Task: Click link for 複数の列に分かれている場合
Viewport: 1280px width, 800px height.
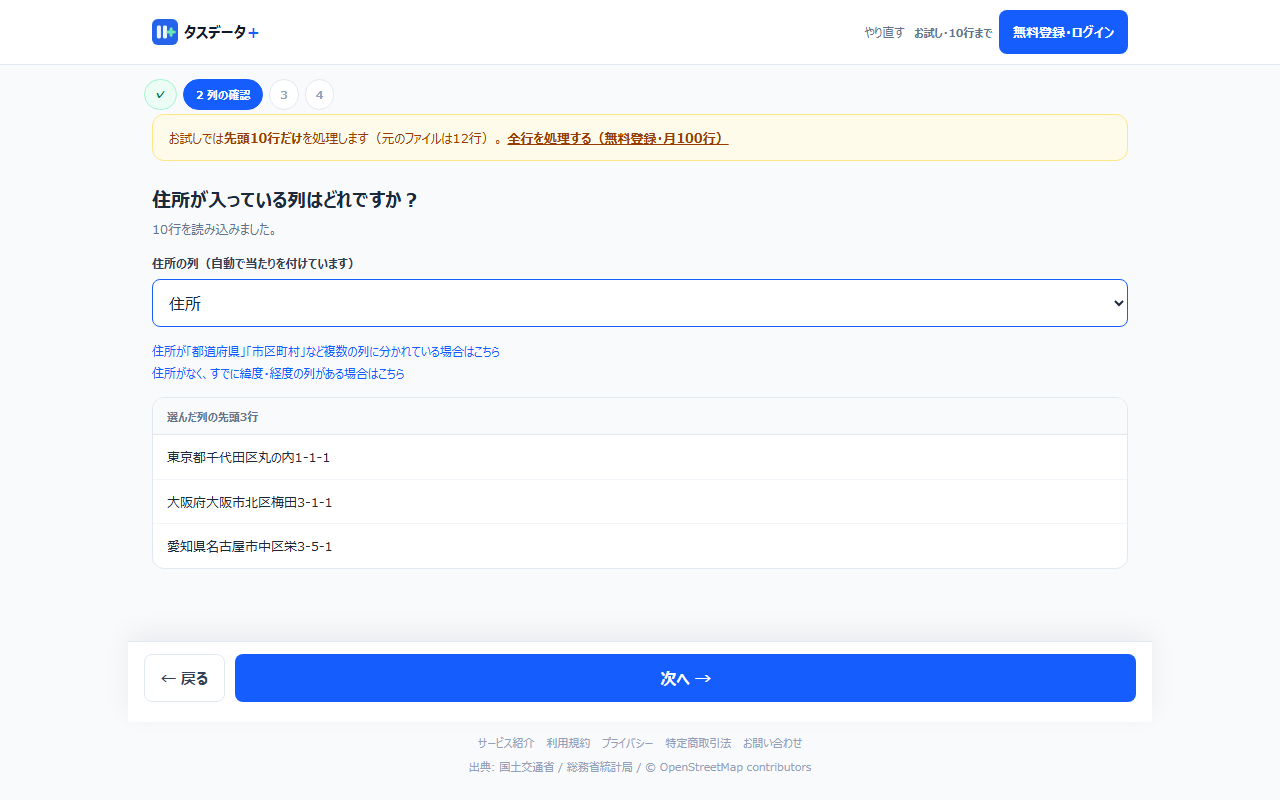Action: coord(326,352)
